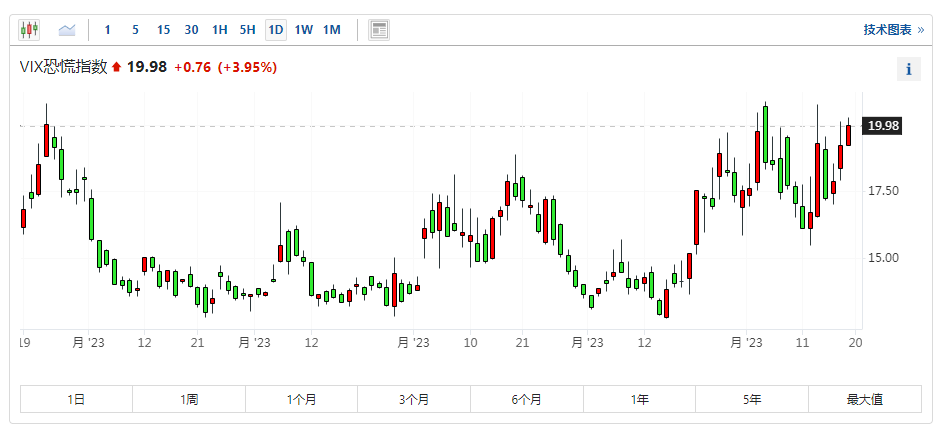Expand chart to 最大值 range
Screen dimensions: 937x431
click(864, 399)
